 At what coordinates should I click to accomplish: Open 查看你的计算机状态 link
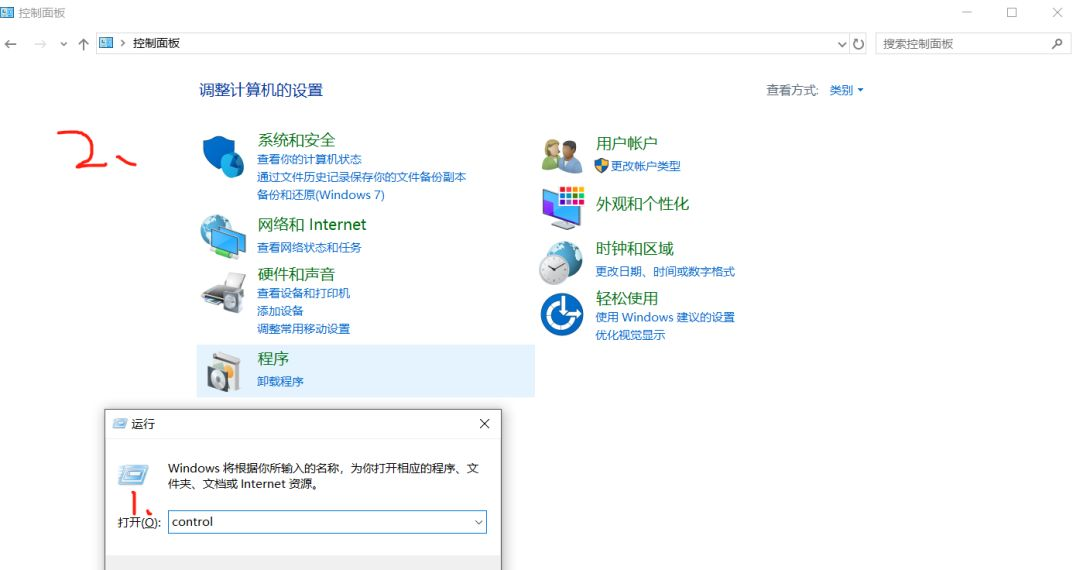[x=309, y=159]
